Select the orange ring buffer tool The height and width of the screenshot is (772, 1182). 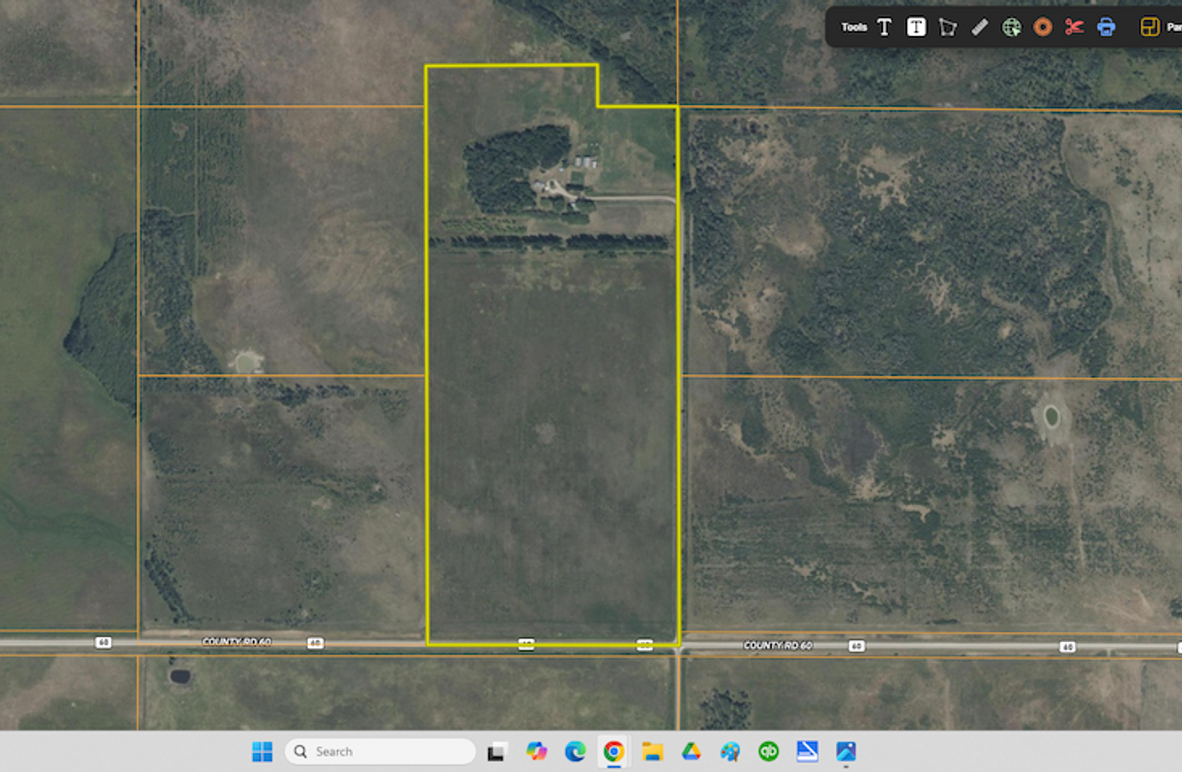click(x=1042, y=28)
